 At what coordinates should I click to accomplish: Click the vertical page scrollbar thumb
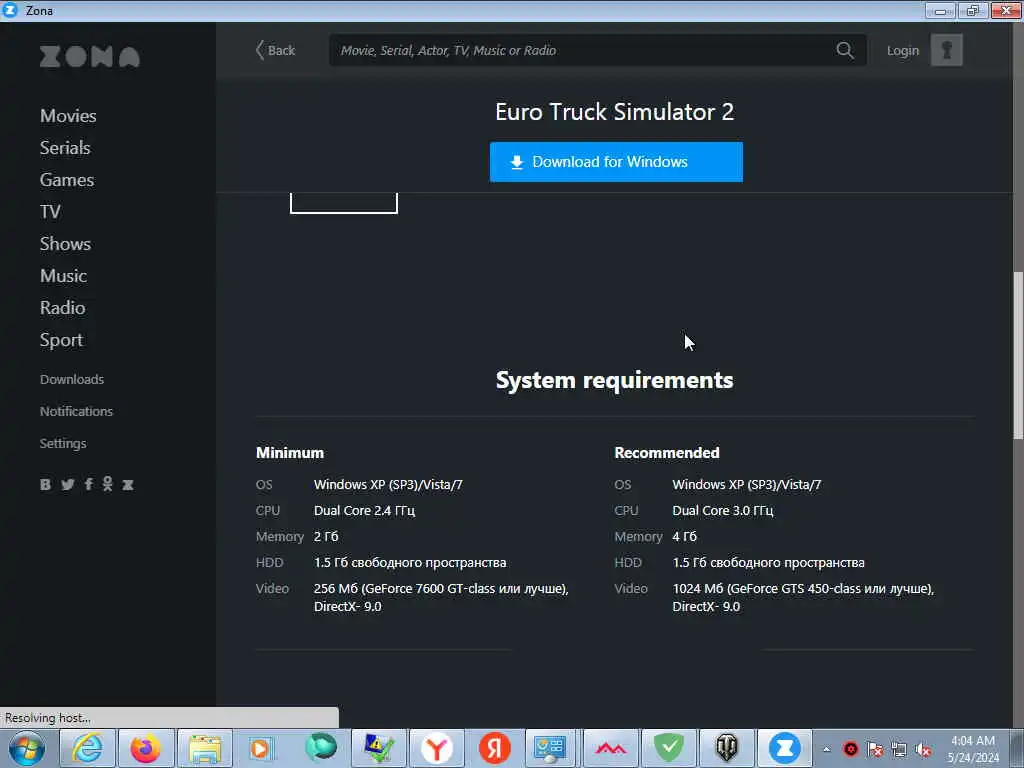point(1017,355)
